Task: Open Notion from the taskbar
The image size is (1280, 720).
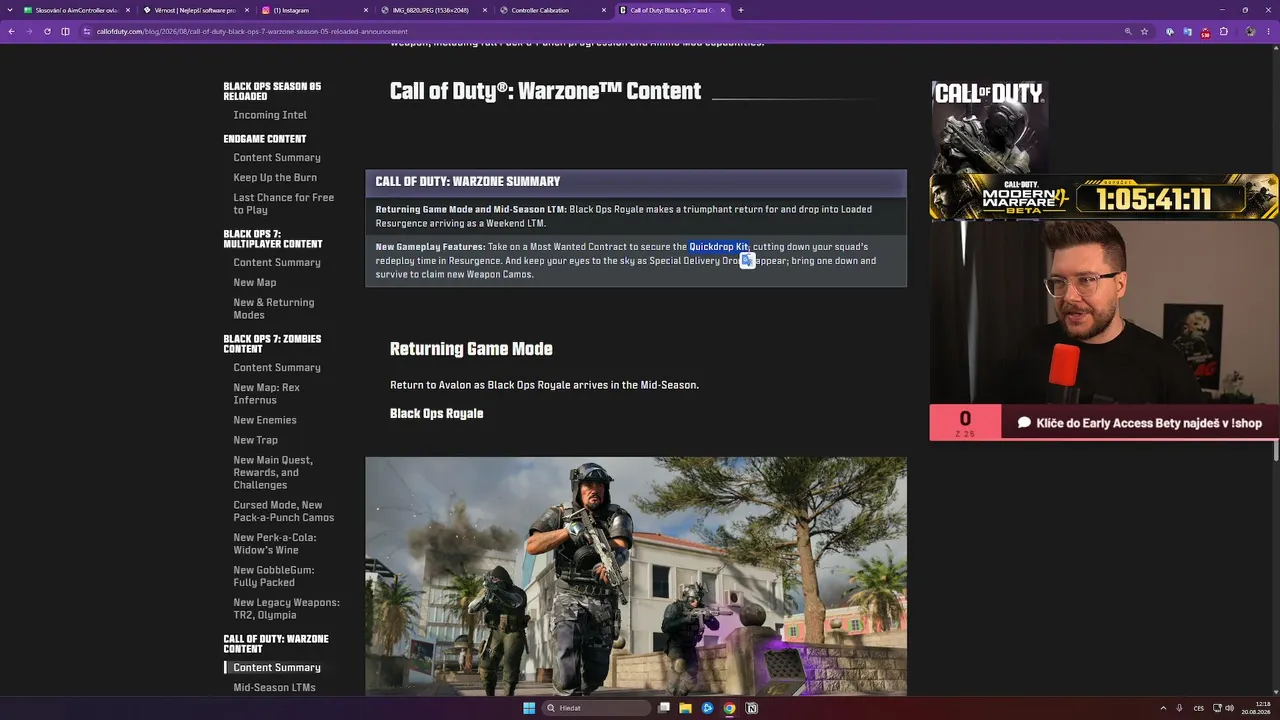Action: click(x=752, y=708)
